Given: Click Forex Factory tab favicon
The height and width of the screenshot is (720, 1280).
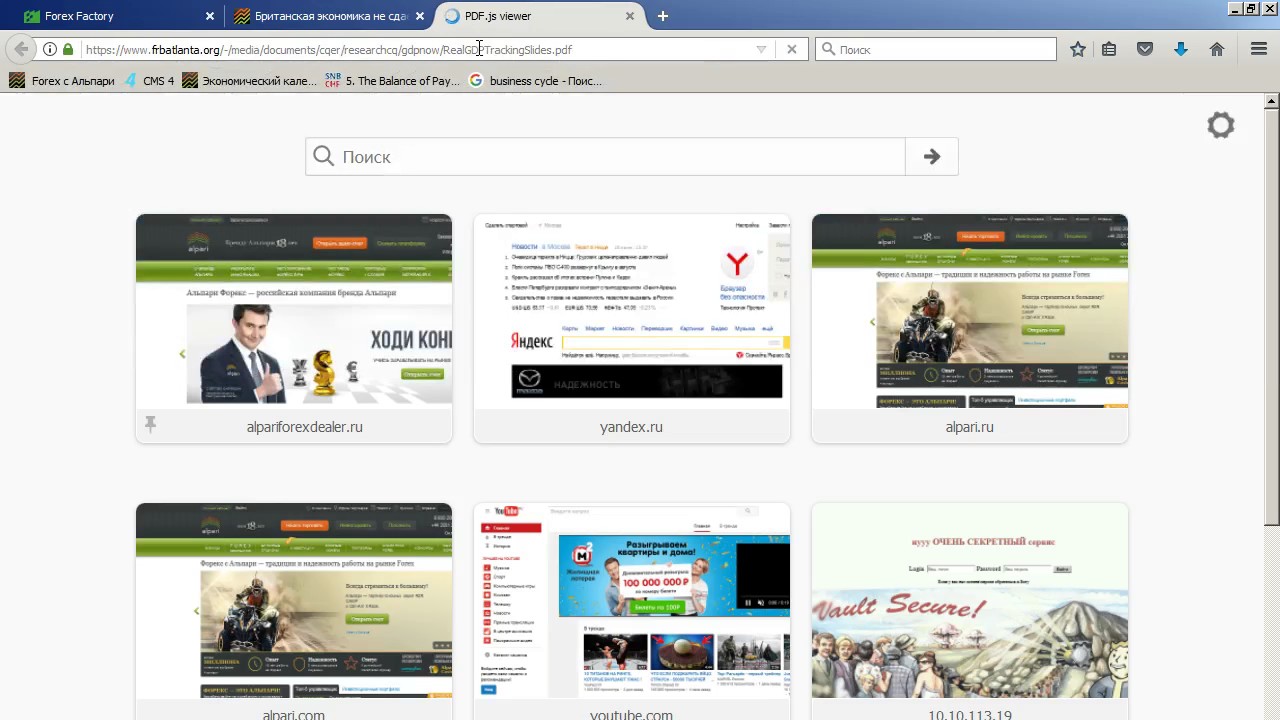Looking at the screenshot, I should (32, 16).
